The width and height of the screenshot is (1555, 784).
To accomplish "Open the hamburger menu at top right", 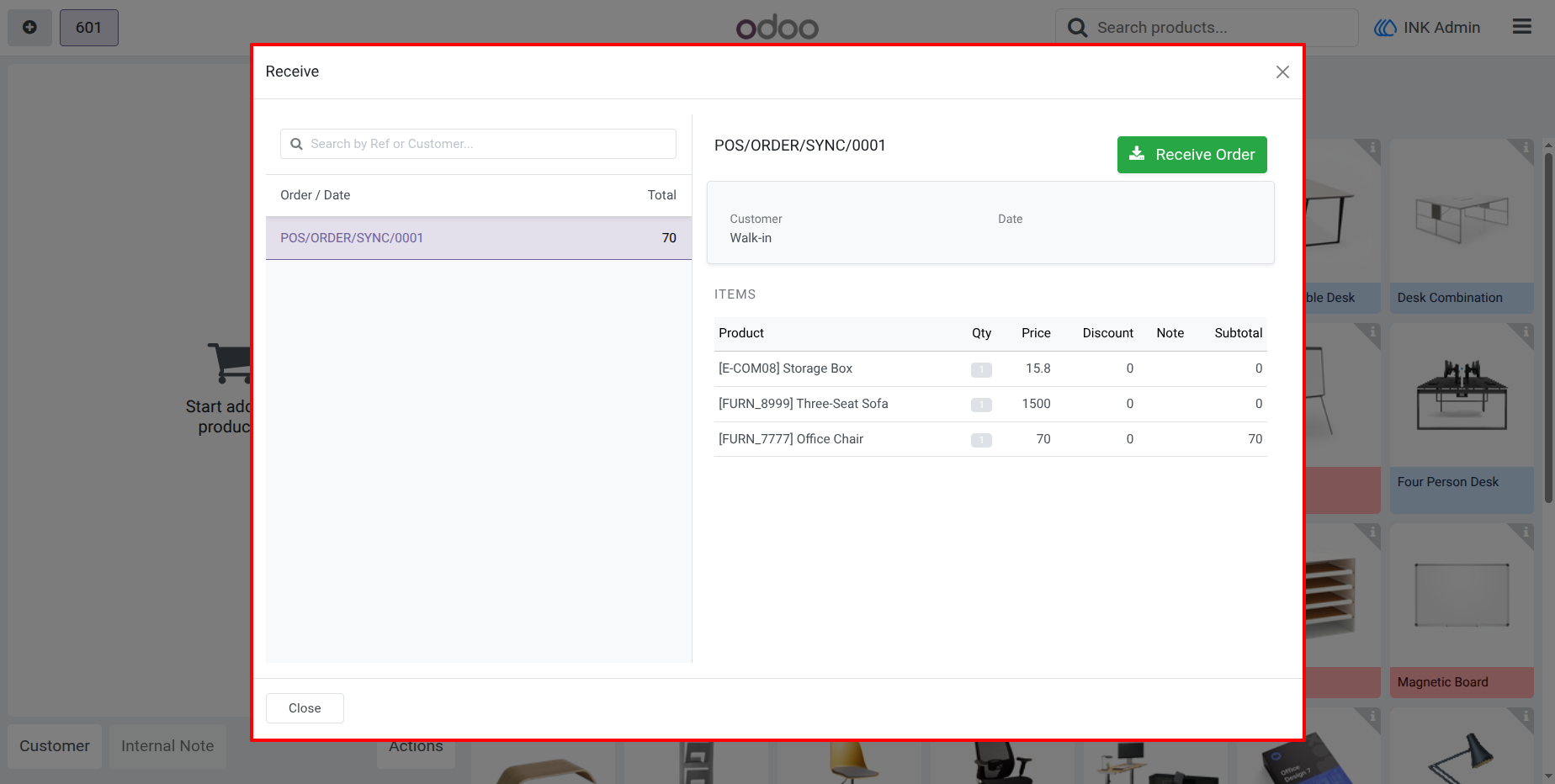I will click(1522, 27).
